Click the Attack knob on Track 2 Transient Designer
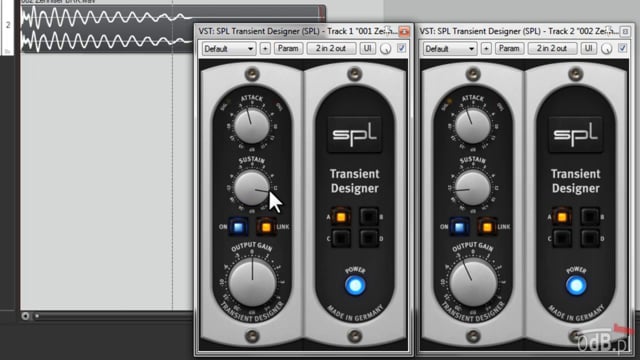 tap(473, 125)
